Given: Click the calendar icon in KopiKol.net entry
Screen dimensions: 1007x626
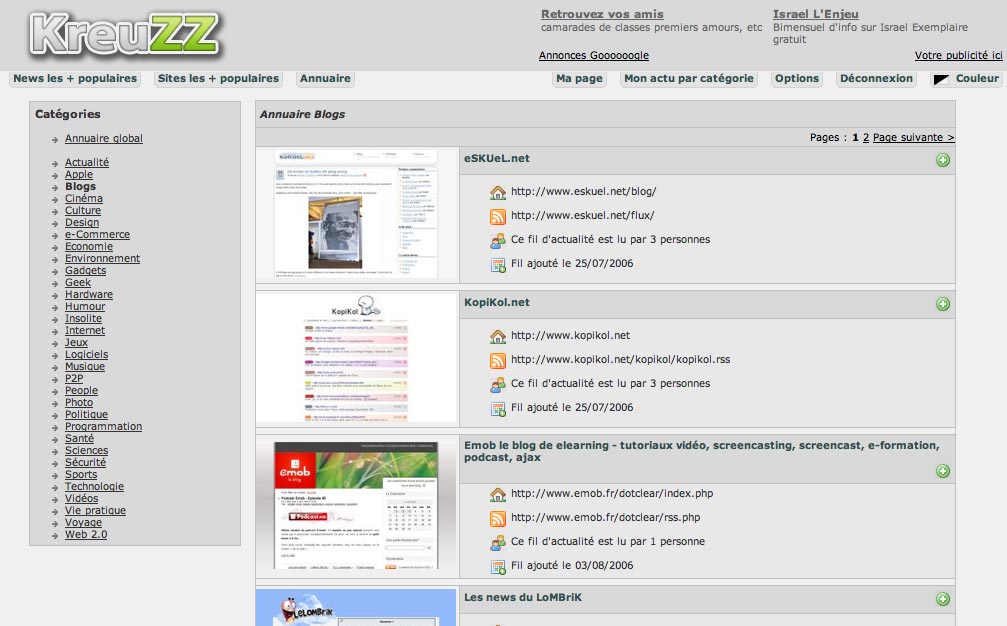Looking at the screenshot, I should click(498, 408).
